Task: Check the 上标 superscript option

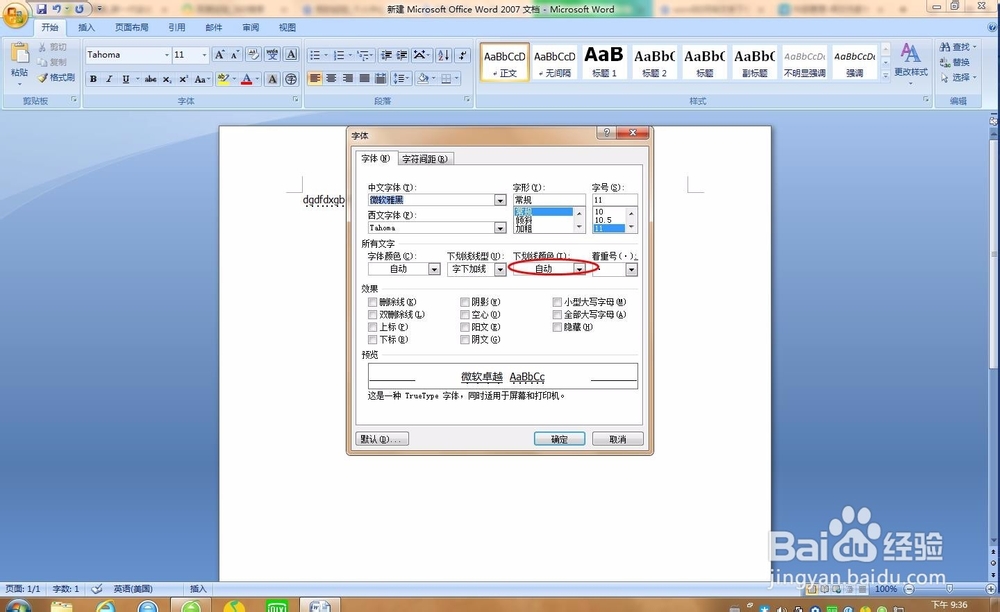Action: tap(372, 327)
